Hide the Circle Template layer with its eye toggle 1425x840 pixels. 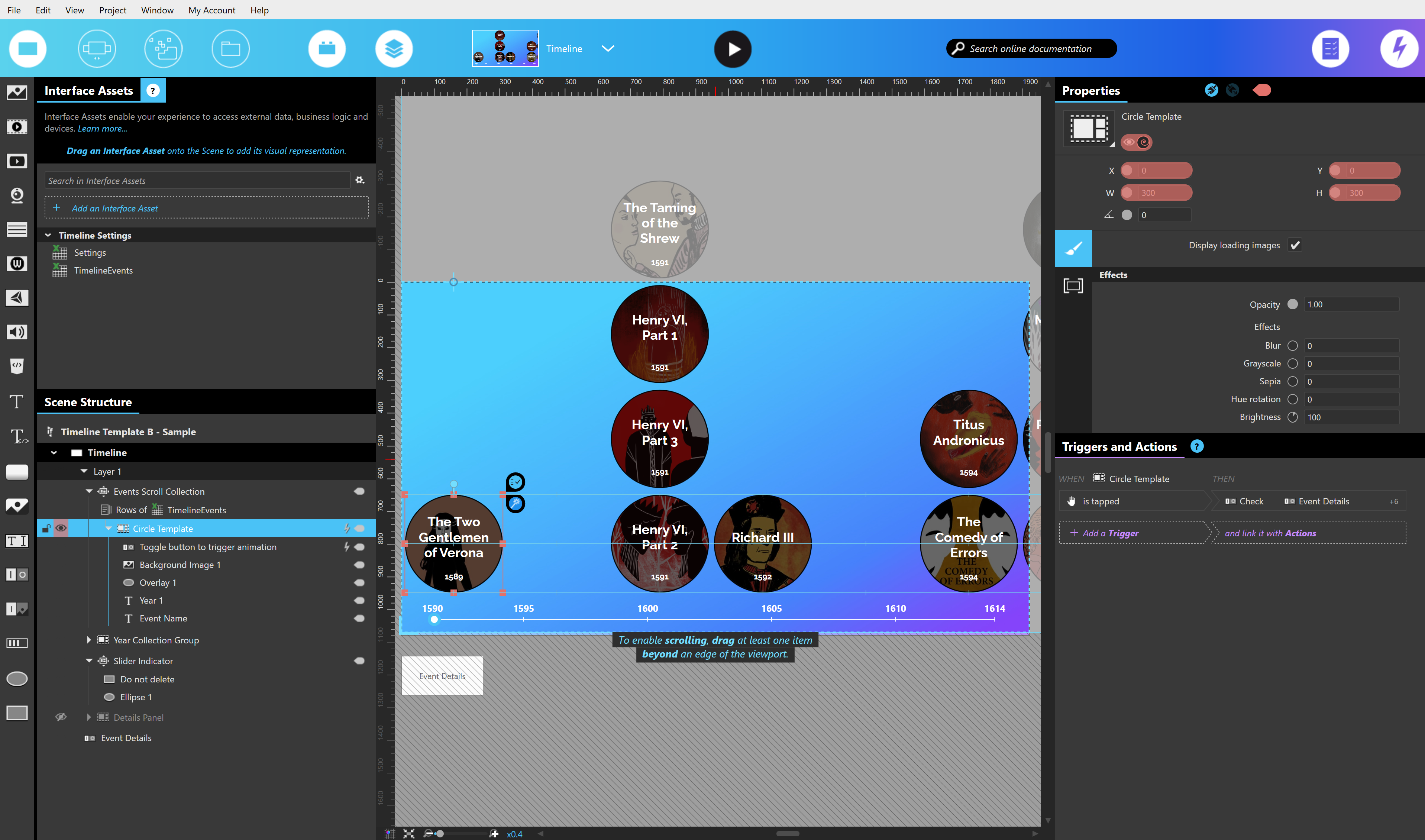click(x=61, y=527)
